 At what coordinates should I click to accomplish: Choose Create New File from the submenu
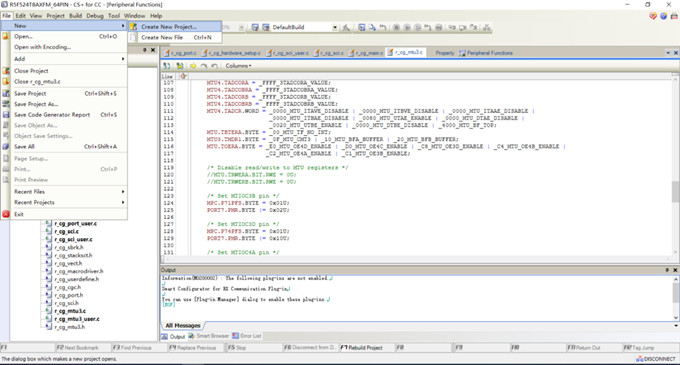(175, 37)
